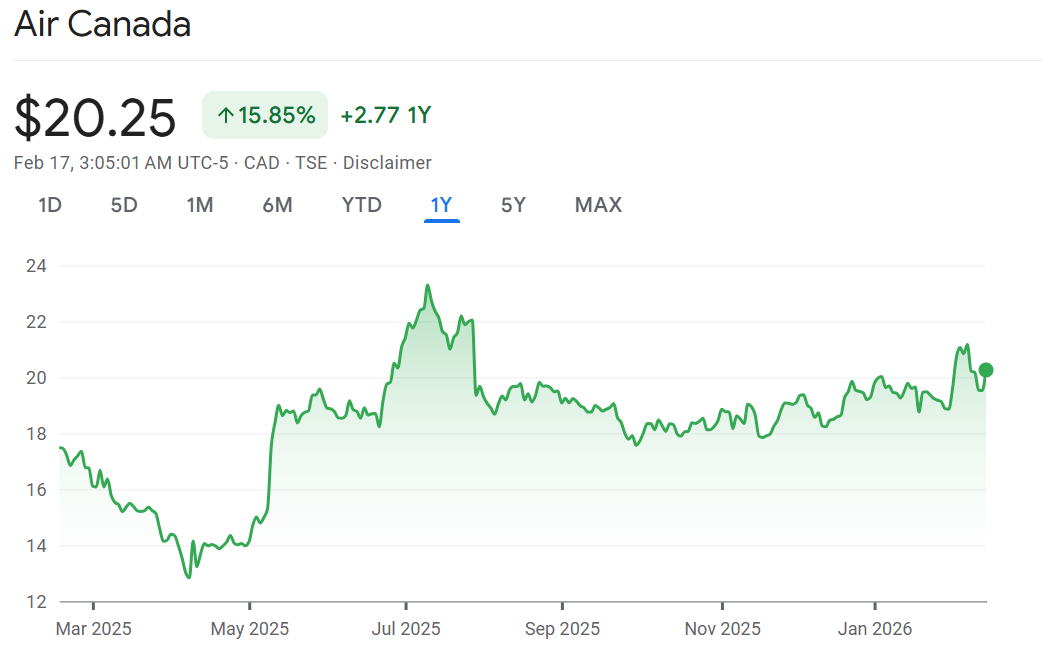Click the +2.77 1Y change text
The height and width of the screenshot is (658, 1042).
(385, 115)
